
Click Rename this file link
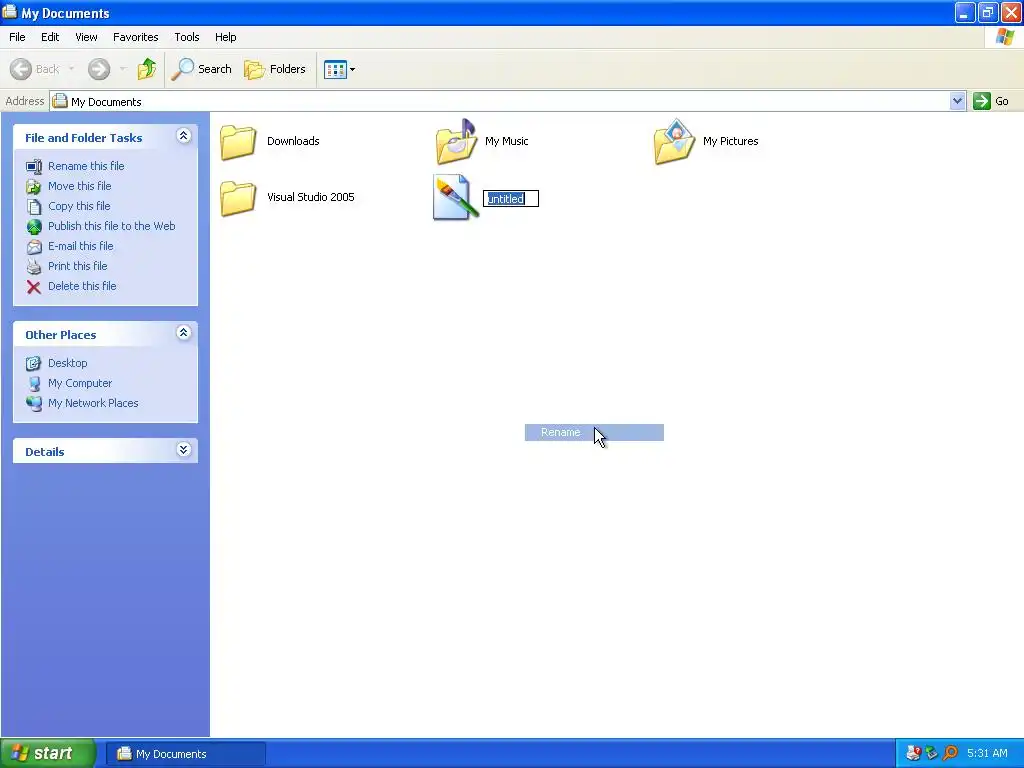[x=86, y=166]
